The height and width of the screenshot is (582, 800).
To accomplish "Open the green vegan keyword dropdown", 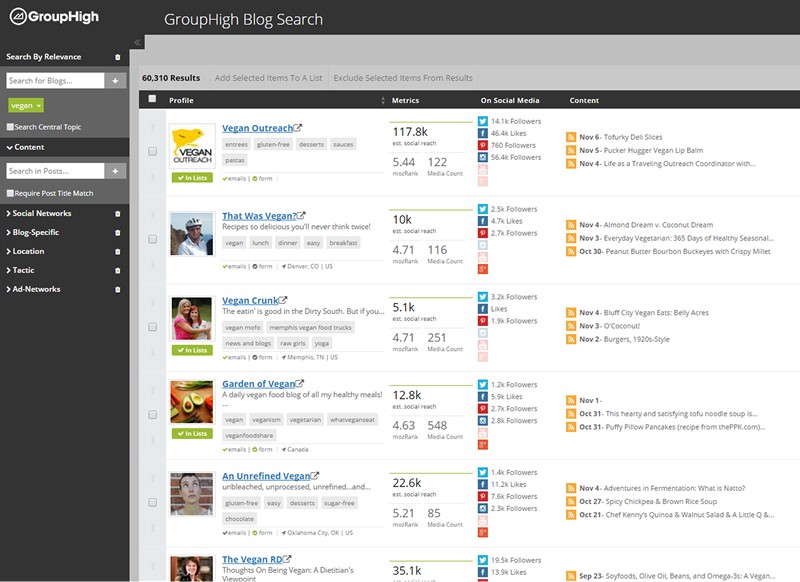I will pos(26,105).
